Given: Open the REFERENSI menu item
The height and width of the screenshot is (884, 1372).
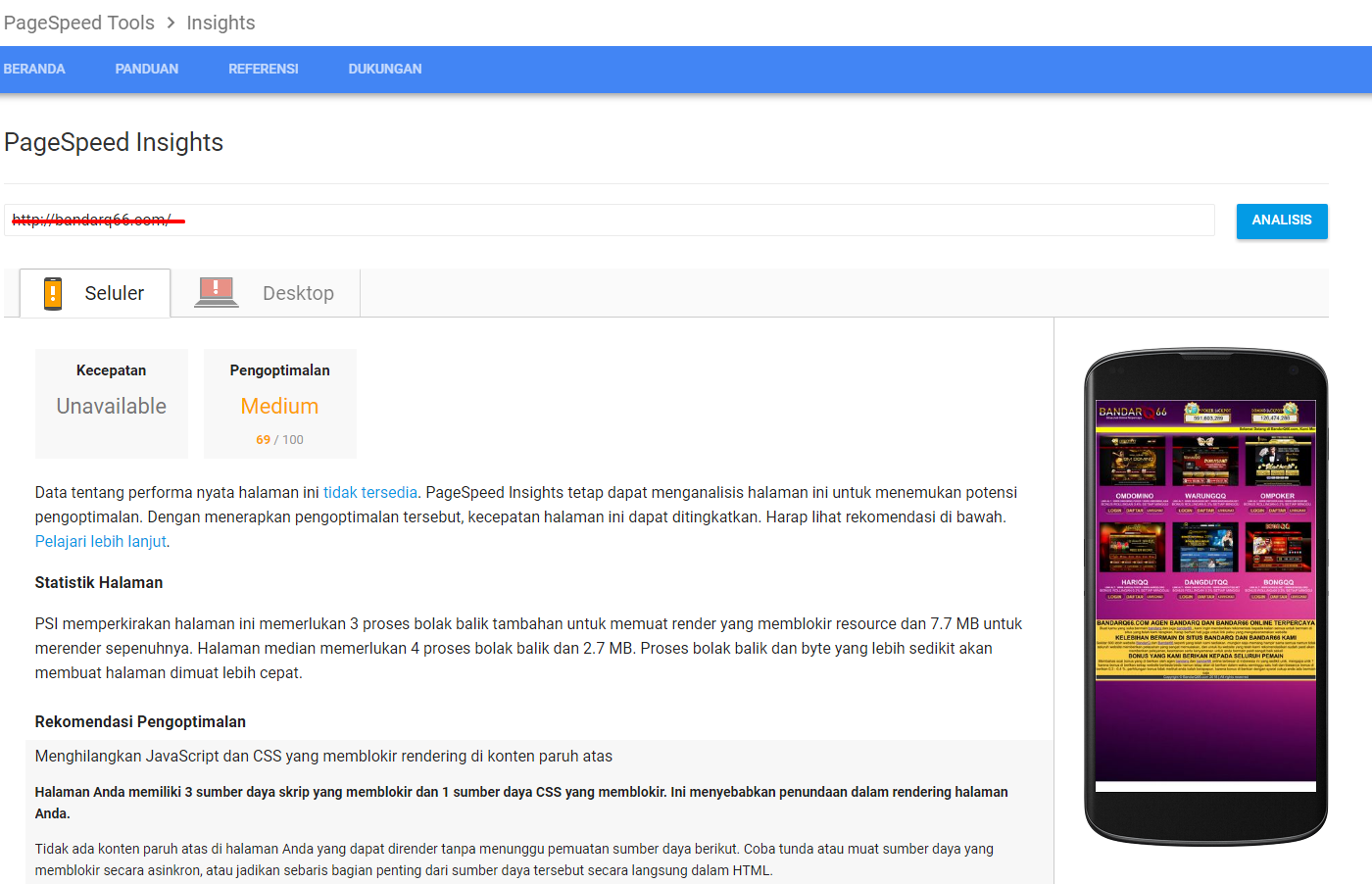Looking at the screenshot, I should click(264, 69).
